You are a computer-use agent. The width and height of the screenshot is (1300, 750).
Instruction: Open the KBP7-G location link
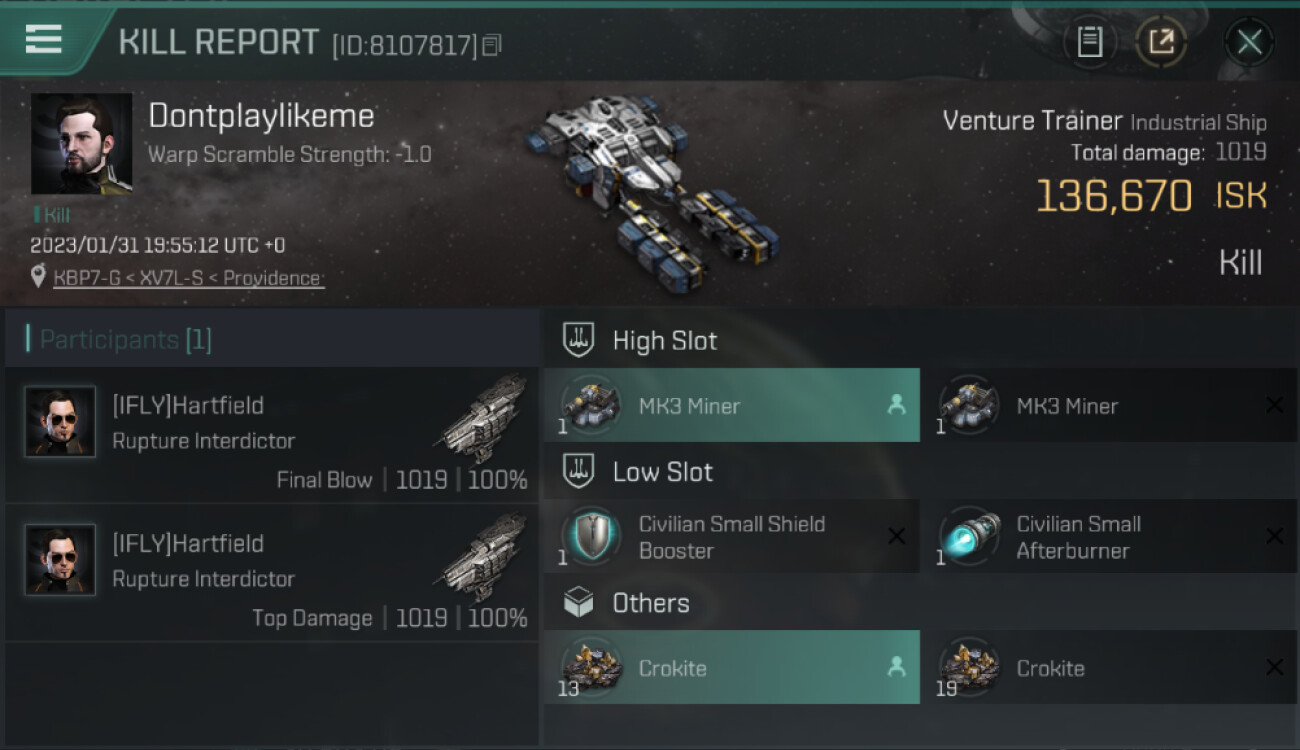click(x=188, y=278)
